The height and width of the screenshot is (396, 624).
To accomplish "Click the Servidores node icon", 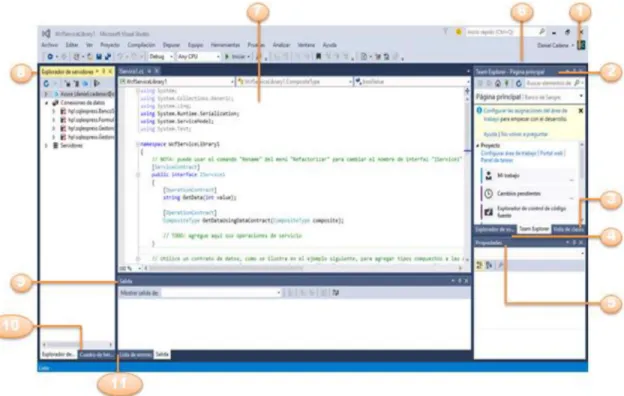I will [x=56, y=146].
